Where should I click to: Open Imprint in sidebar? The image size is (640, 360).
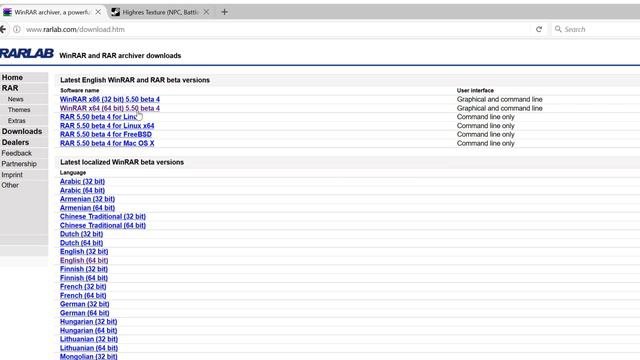point(12,175)
